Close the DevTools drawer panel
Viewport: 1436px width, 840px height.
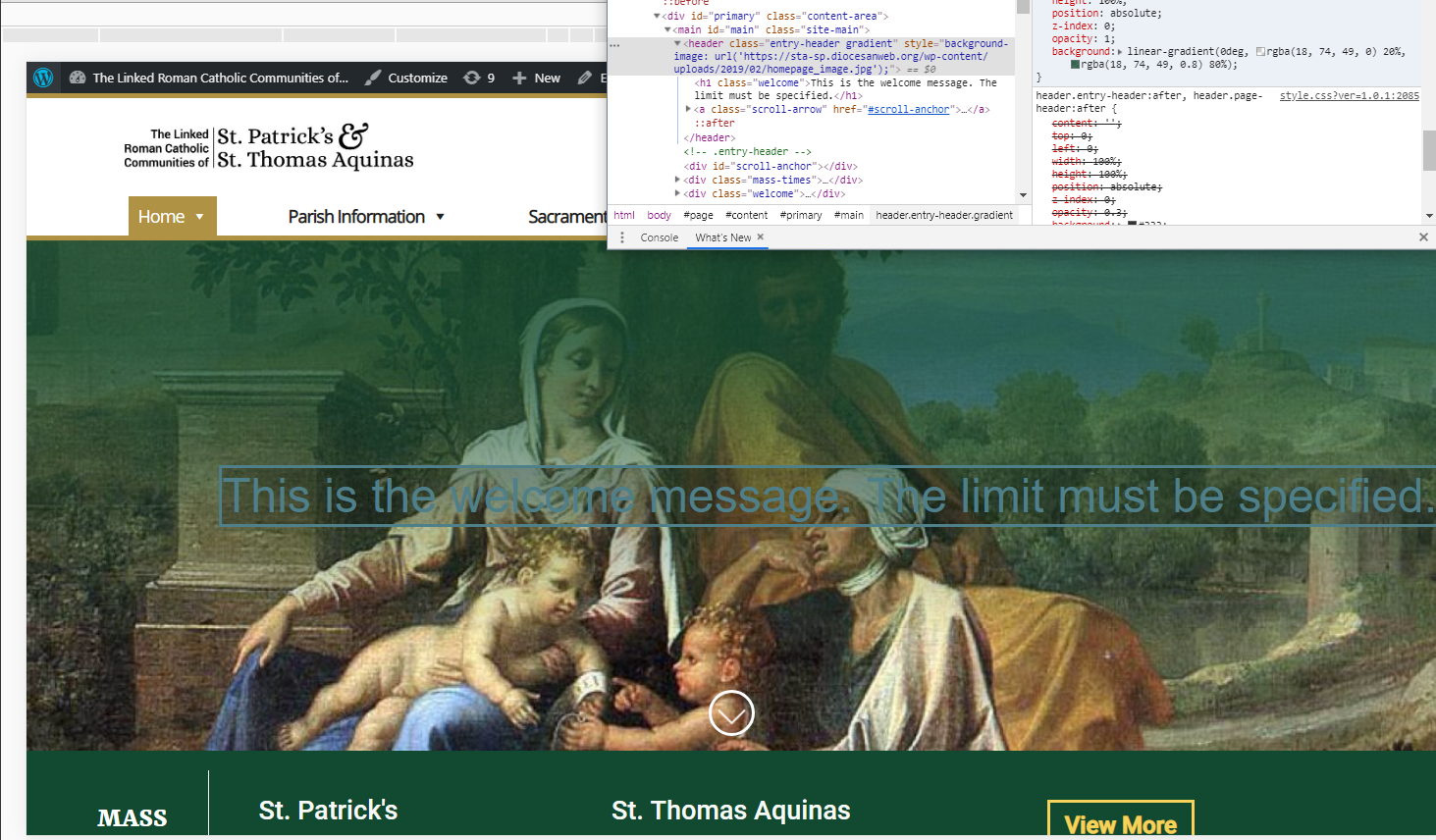(x=1423, y=237)
